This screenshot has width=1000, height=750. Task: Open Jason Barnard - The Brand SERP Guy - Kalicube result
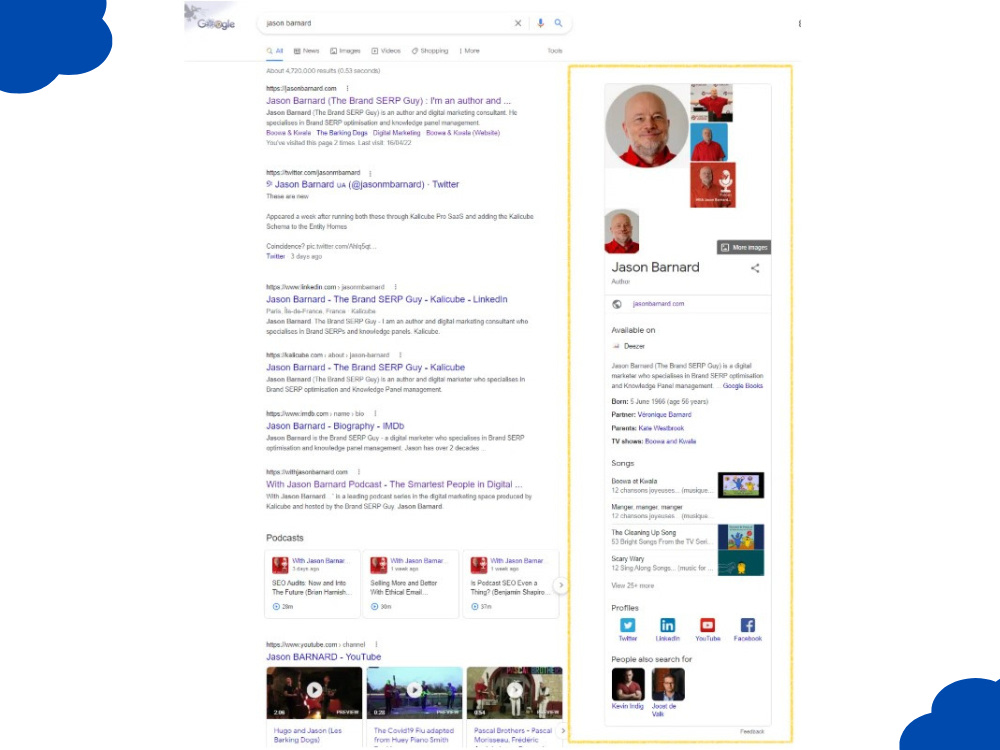365,367
